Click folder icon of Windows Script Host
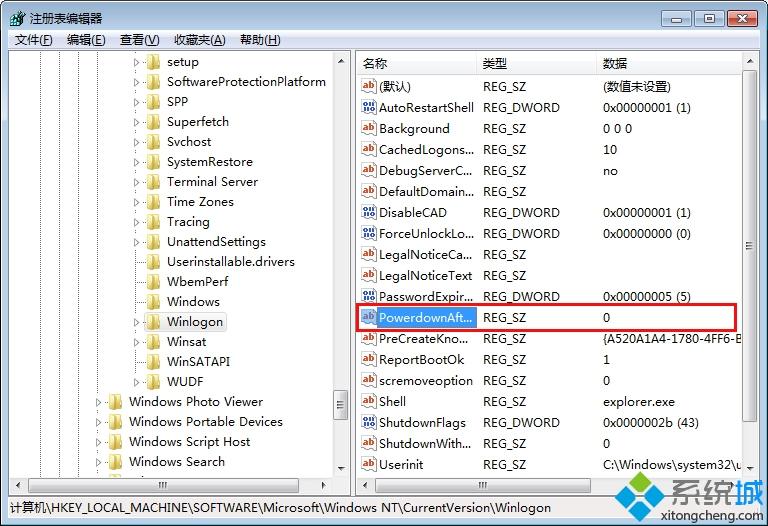The height and width of the screenshot is (526, 768). point(115,442)
